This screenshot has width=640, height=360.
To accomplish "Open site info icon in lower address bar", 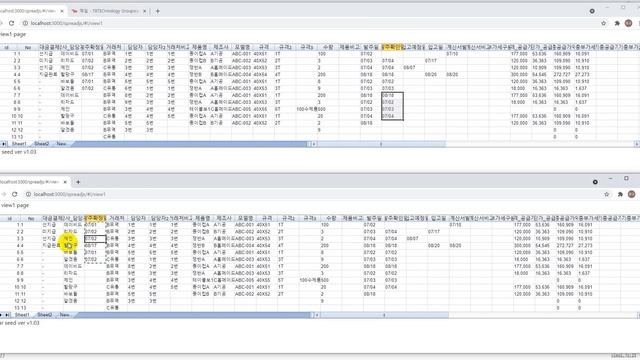I will tap(28, 194).
